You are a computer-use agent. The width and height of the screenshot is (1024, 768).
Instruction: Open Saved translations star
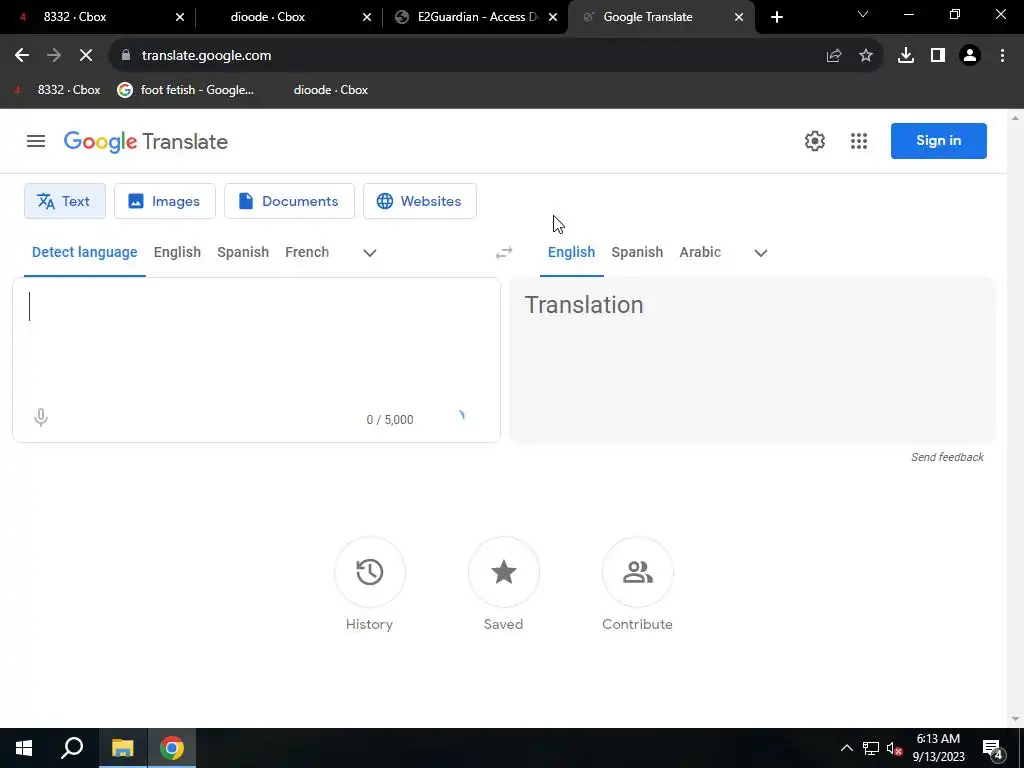coord(504,572)
